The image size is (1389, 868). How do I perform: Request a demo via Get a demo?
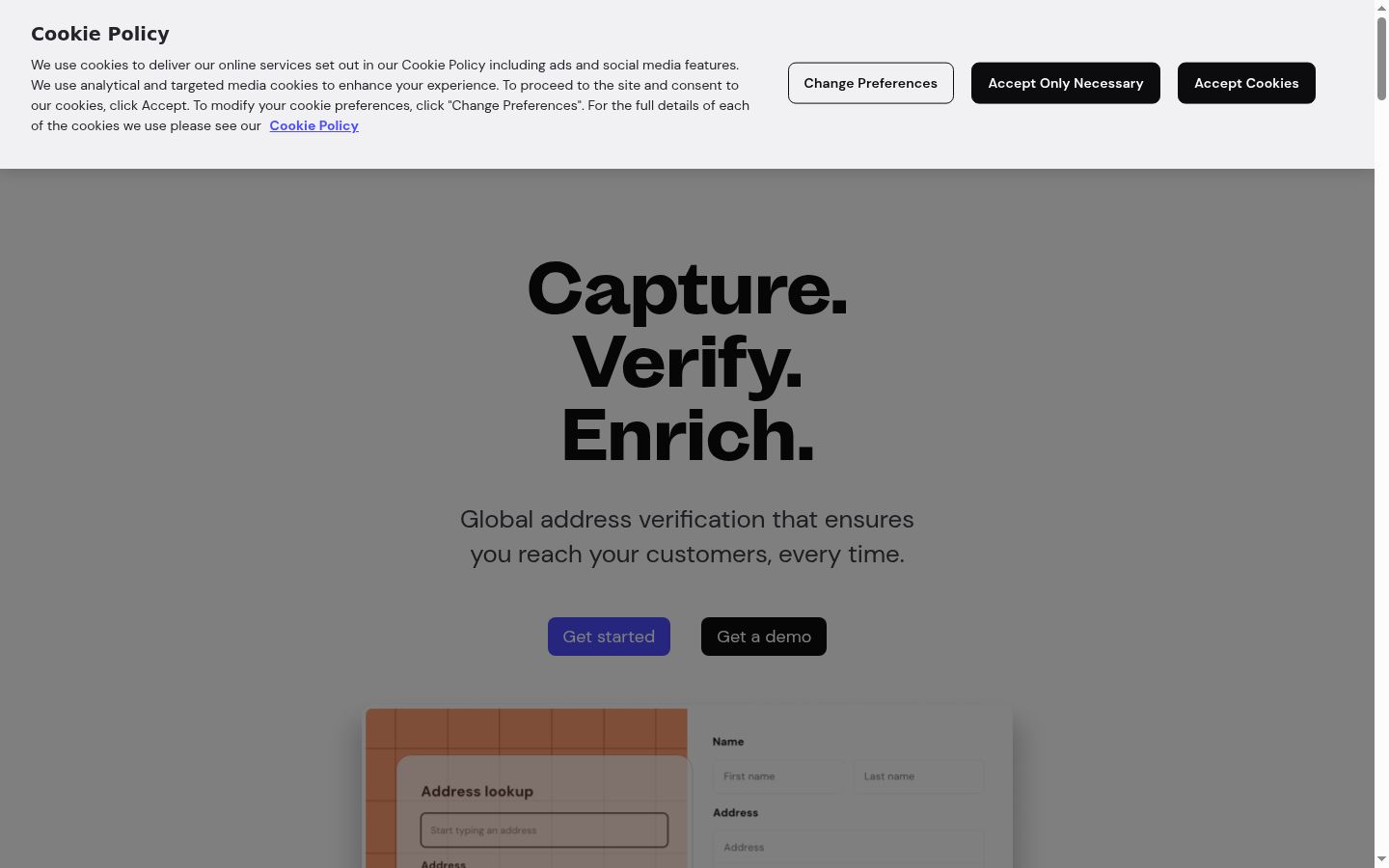point(763,637)
